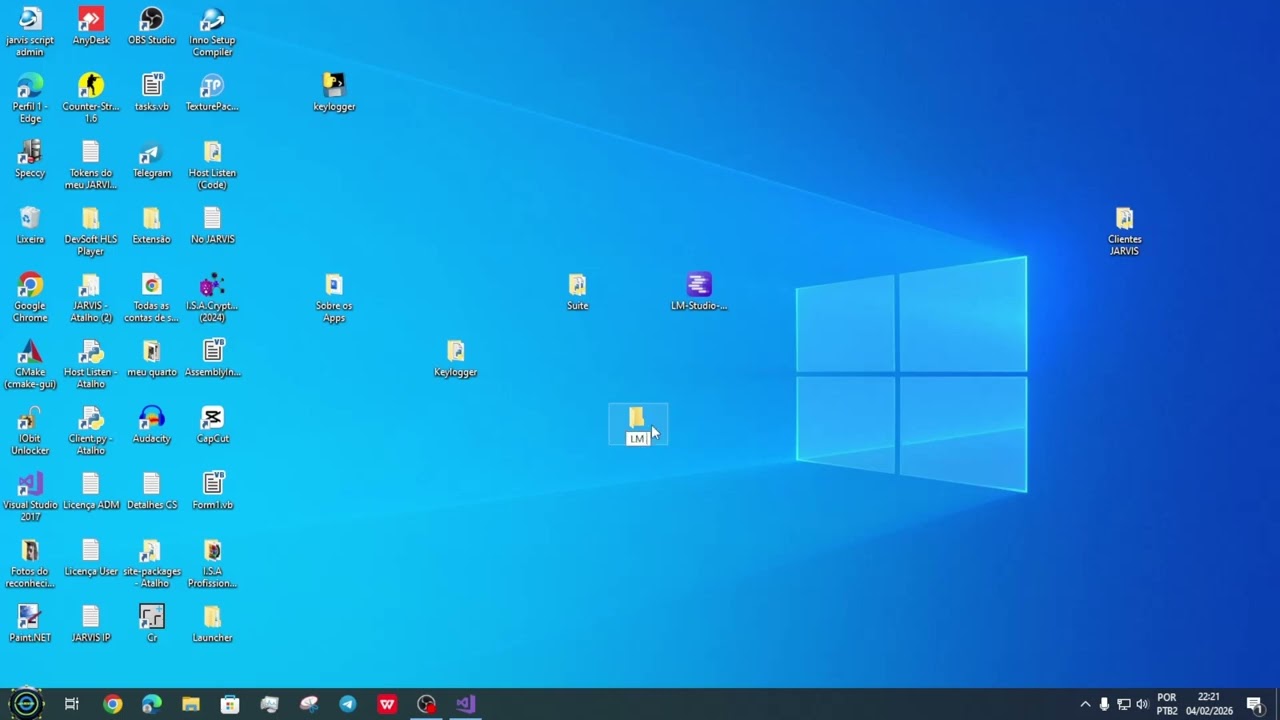The height and width of the screenshot is (720, 1280).
Task: Select the meu quarto archive icon
Action: click(152, 358)
